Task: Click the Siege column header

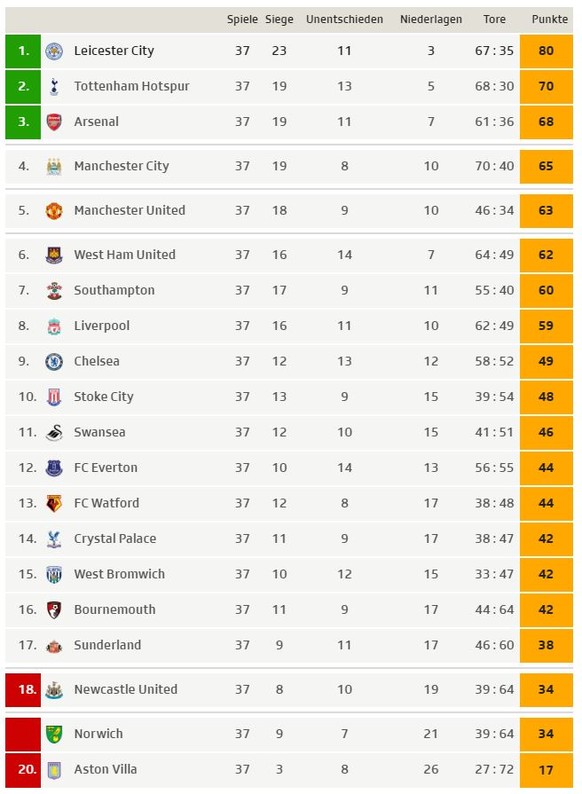Action: (x=279, y=19)
